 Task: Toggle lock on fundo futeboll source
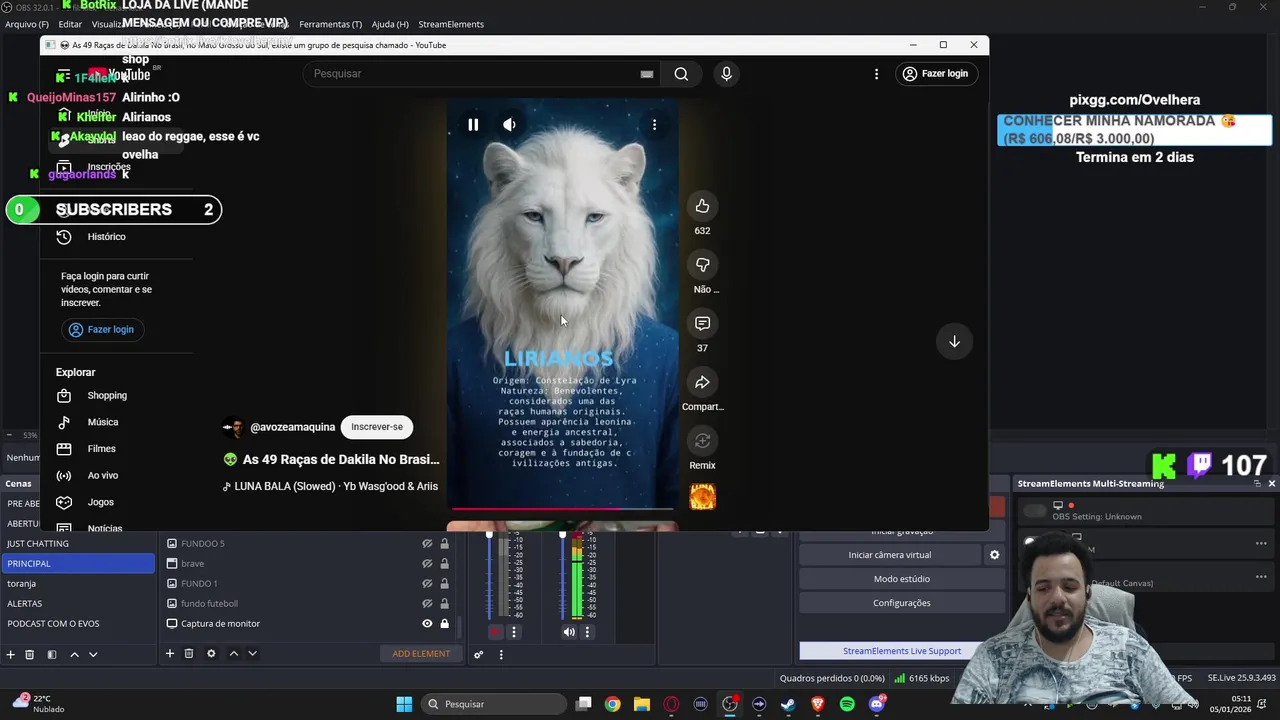click(x=444, y=603)
